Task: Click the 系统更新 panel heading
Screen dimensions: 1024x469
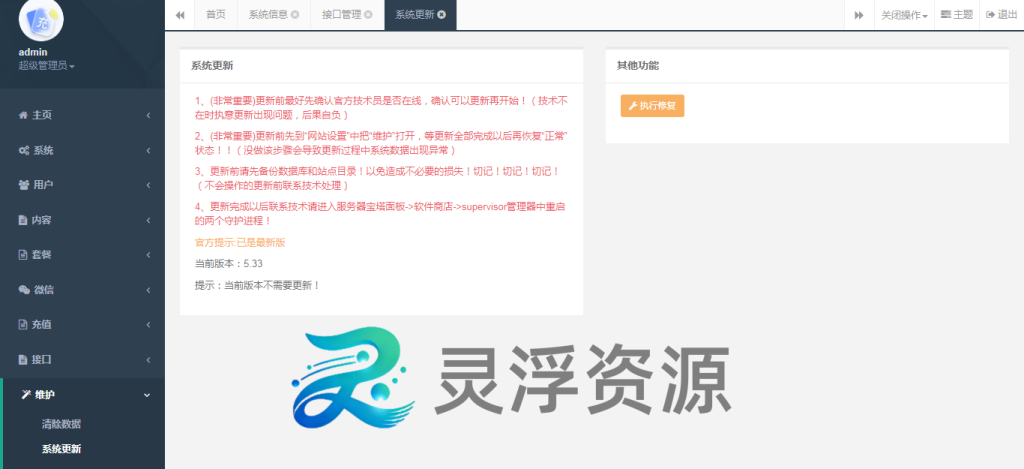Action: [212, 66]
